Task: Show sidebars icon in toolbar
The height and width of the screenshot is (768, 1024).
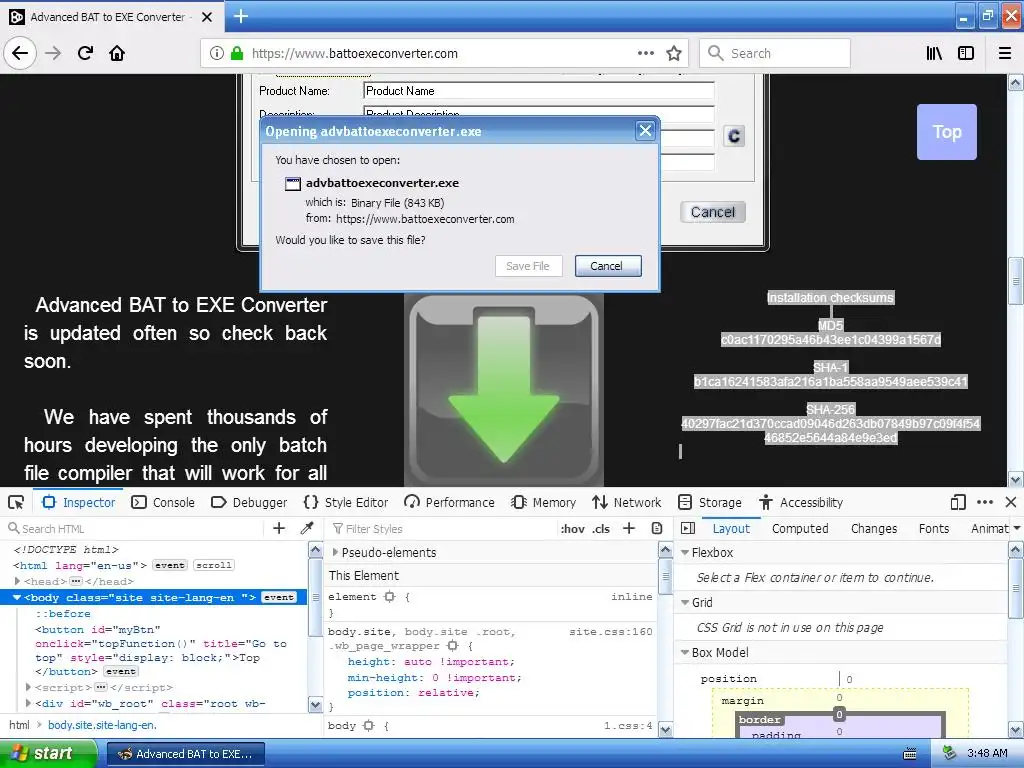Action: [x=966, y=54]
